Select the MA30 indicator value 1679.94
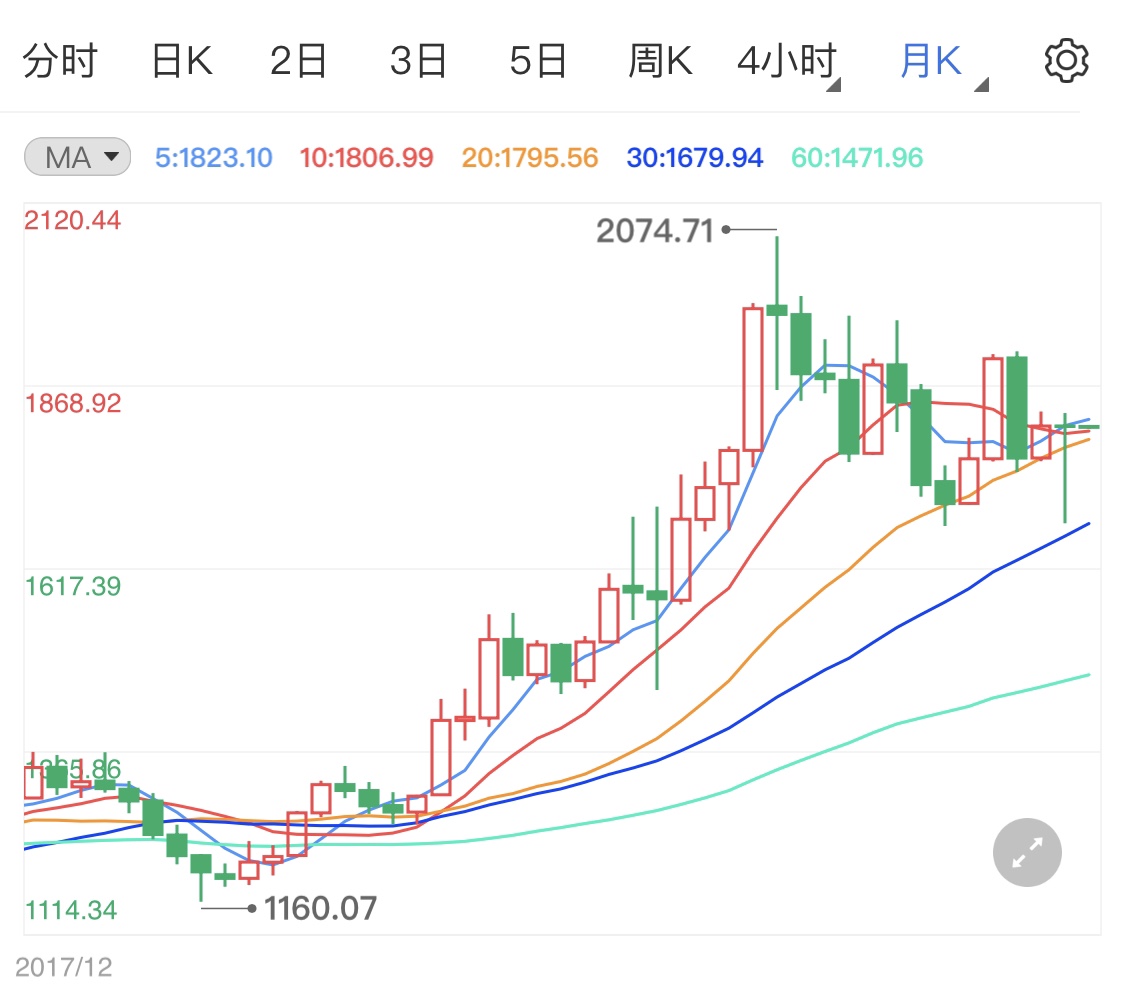The width and height of the screenshot is (1125, 1002). coord(694,157)
